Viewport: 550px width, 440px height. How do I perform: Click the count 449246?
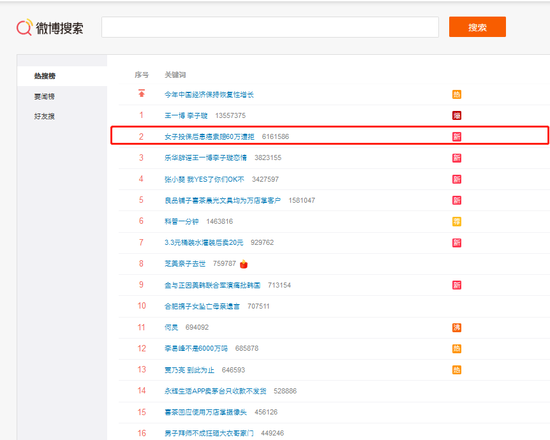click(273, 433)
